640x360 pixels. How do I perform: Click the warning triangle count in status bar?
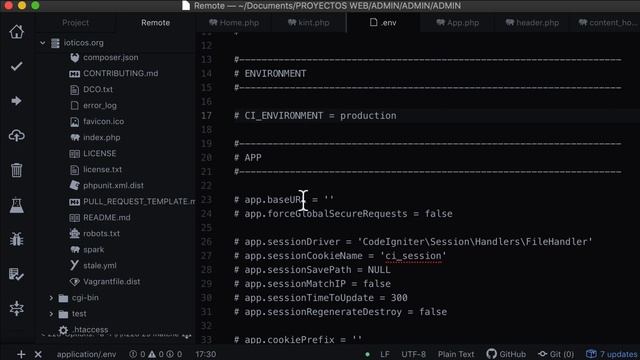156,354
